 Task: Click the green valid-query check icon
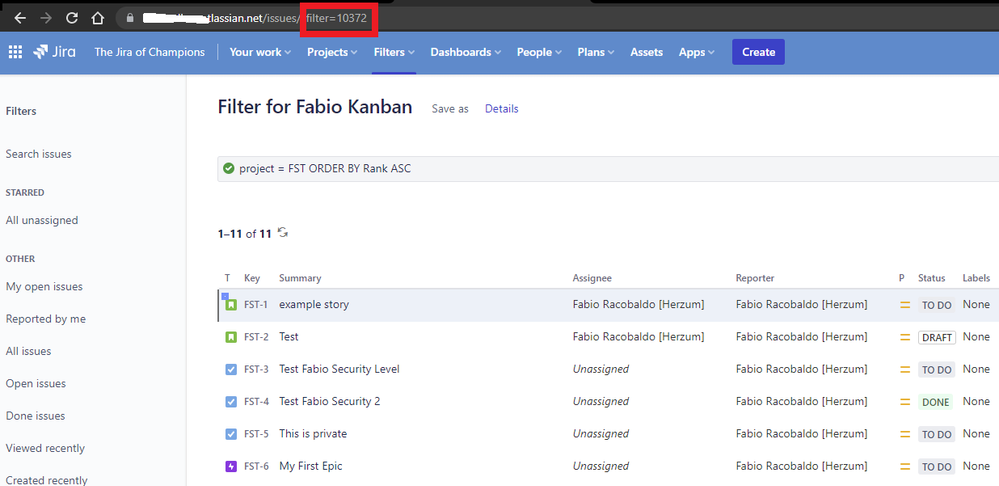click(229, 169)
